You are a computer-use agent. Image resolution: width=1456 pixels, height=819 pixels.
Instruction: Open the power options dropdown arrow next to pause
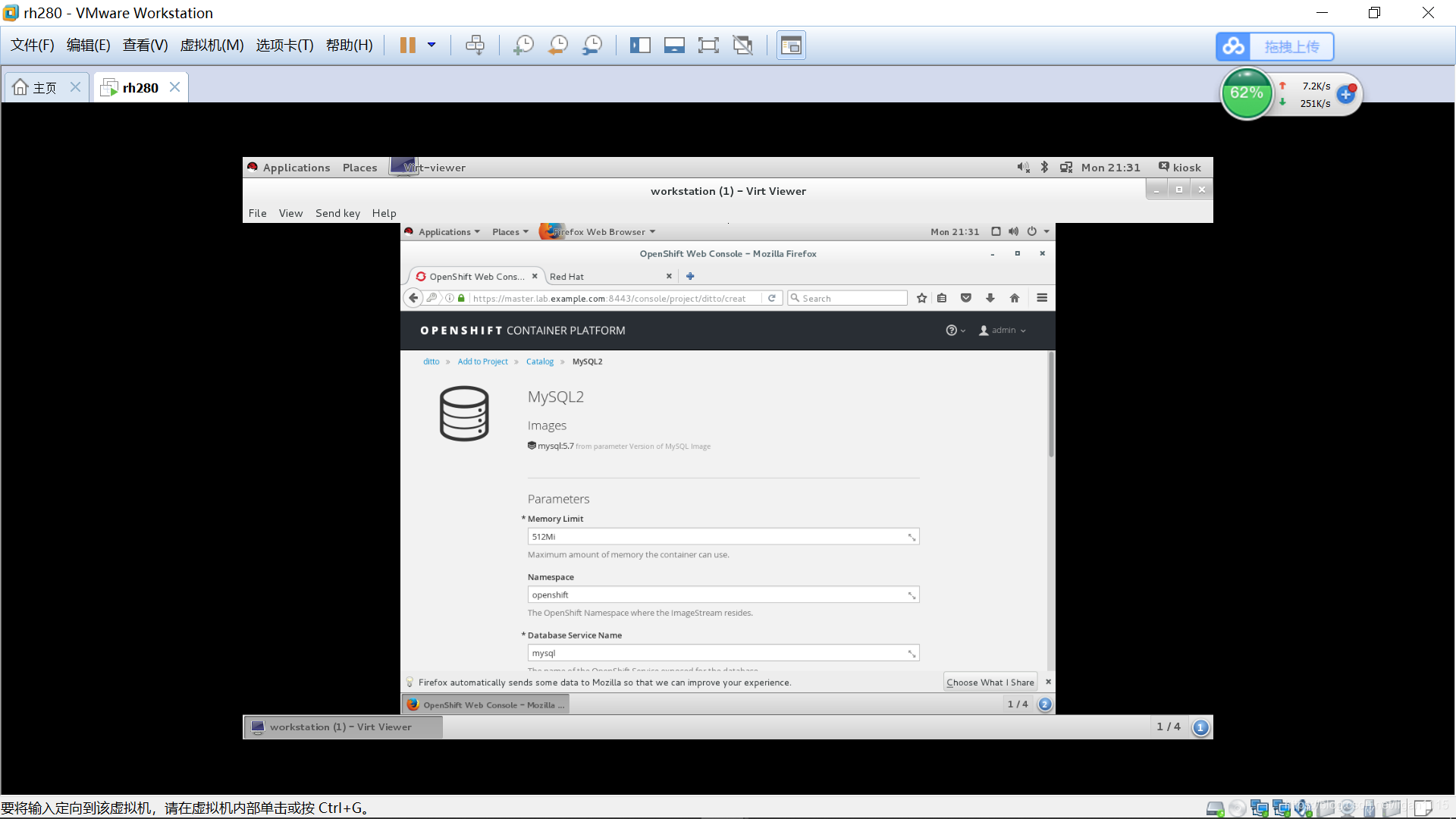431,45
